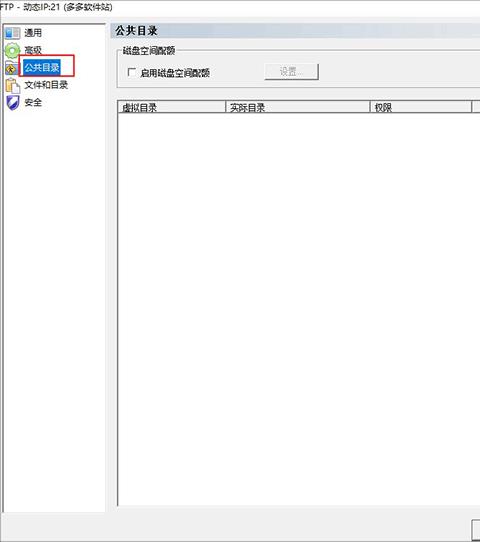The image size is (480, 542).
Task: Open the 文件和目录 settings page
Action: [x=46, y=85]
